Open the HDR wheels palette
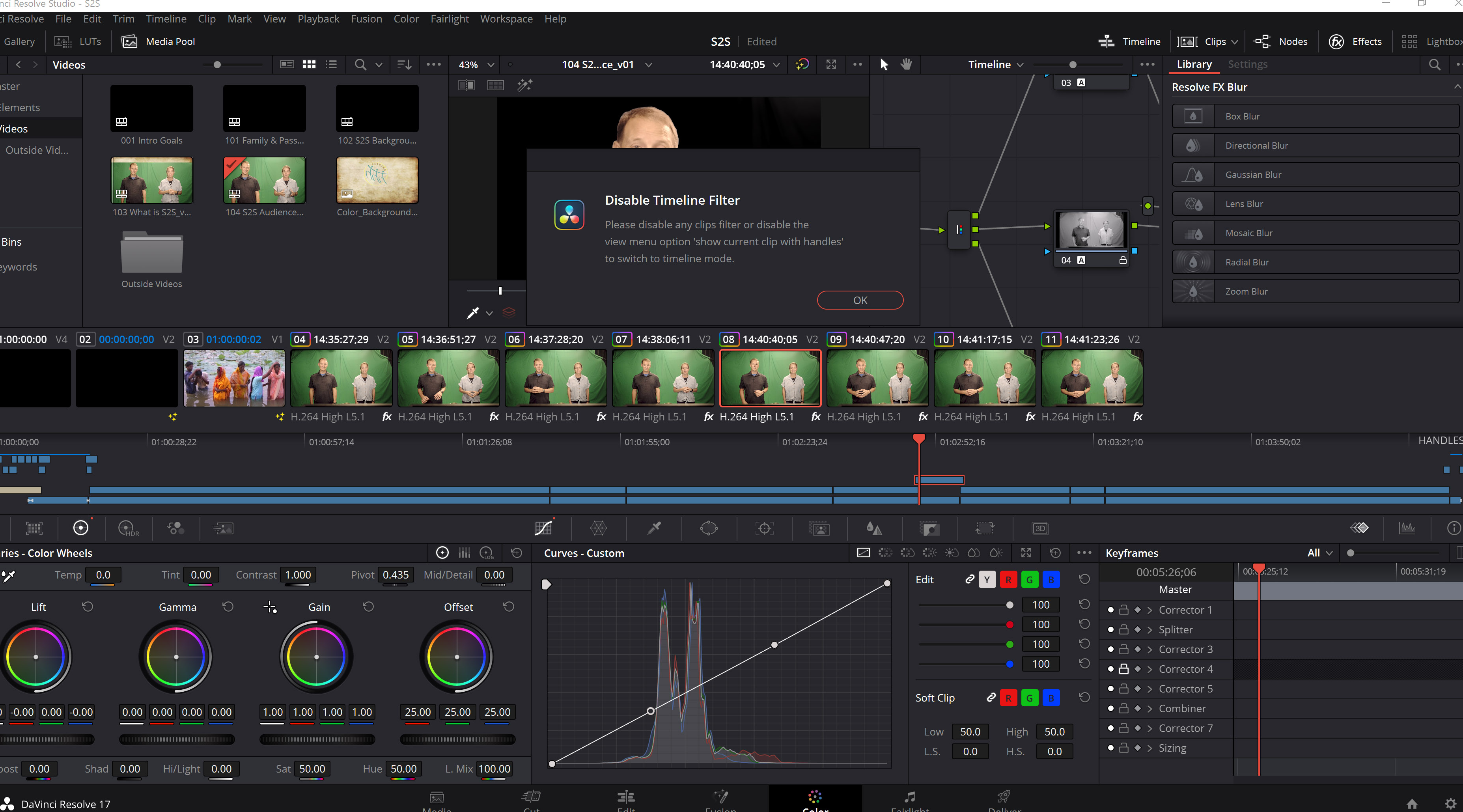Image resolution: width=1463 pixels, height=812 pixels. (x=128, y=528)
